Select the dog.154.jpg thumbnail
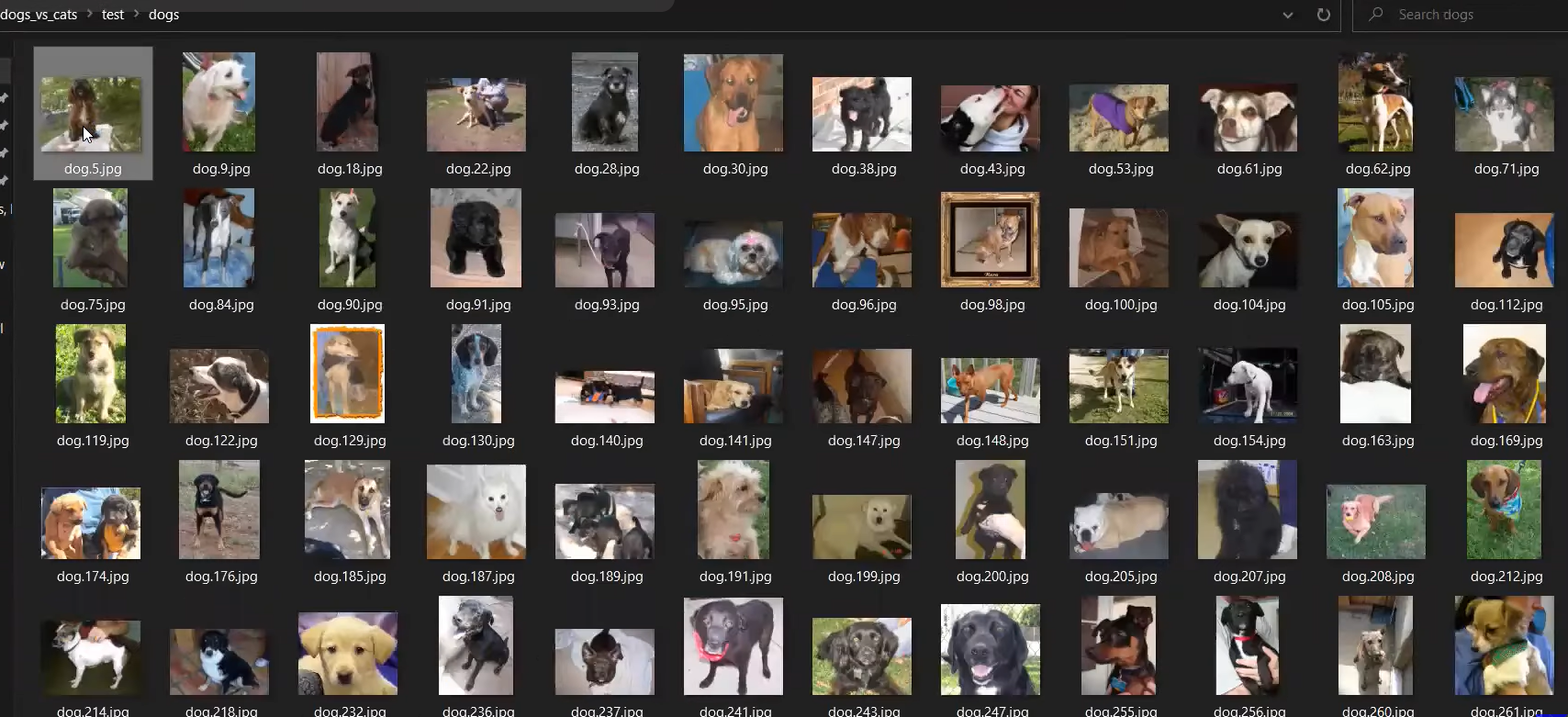This screenshot has width=1568, height=717. [1248, 387]
